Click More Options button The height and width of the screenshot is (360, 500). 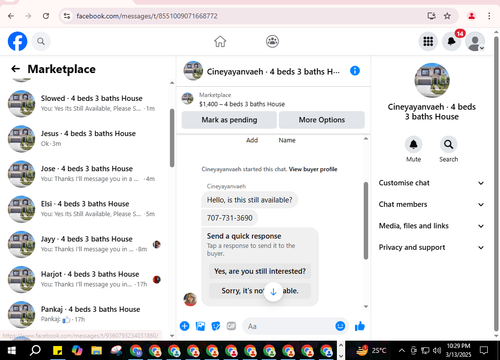point(322,120)
